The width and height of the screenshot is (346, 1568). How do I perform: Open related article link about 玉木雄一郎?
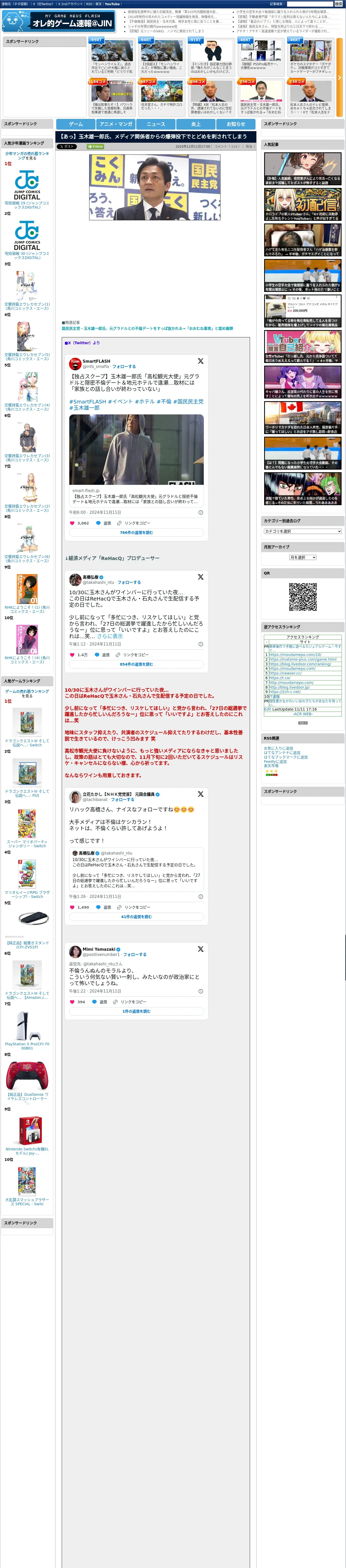(x=148, y=329)
